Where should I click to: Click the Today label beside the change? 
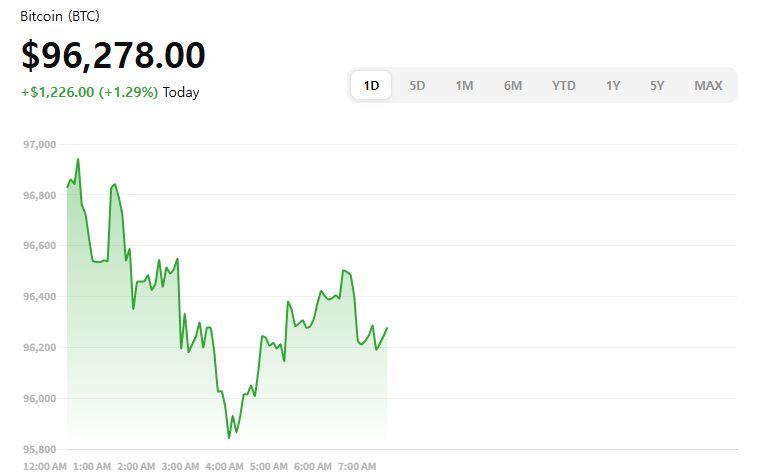[181, 93]
